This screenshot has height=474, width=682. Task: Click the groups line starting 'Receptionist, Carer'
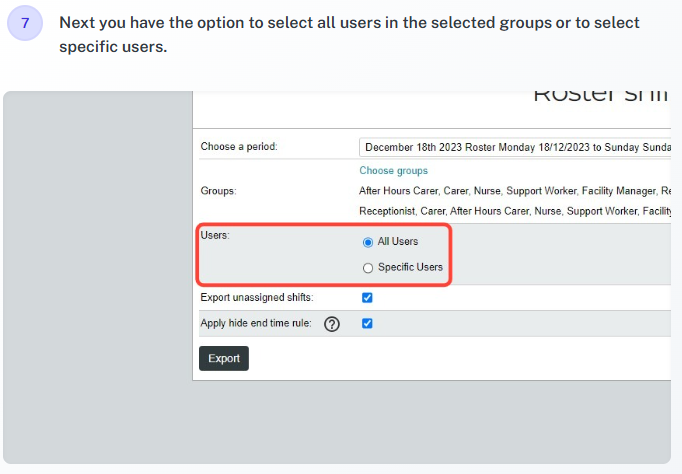515,211
